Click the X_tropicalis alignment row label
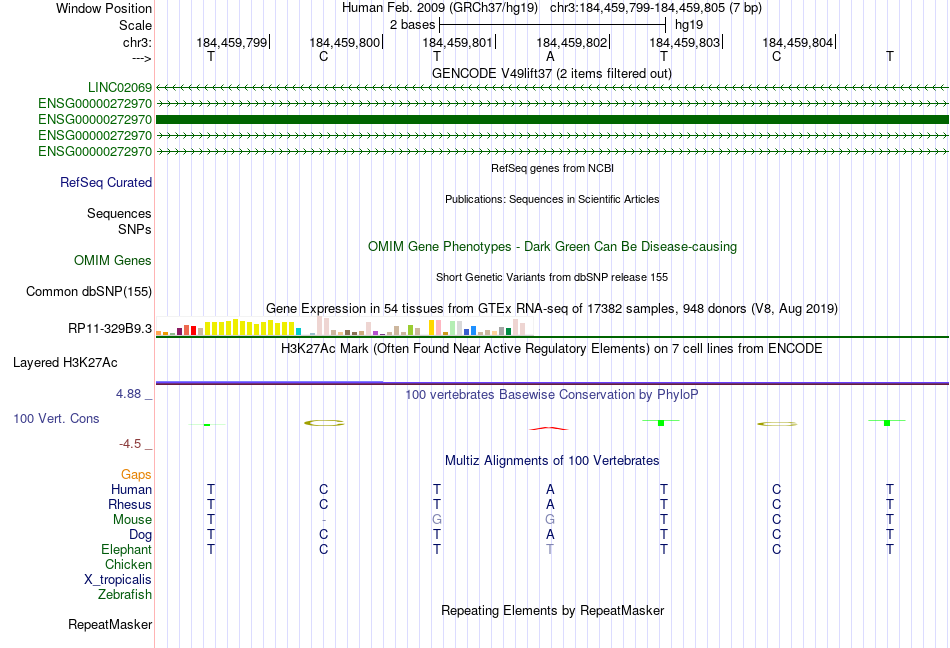The width and height of the screenshot is (950, 648). (x=118, y=580)
